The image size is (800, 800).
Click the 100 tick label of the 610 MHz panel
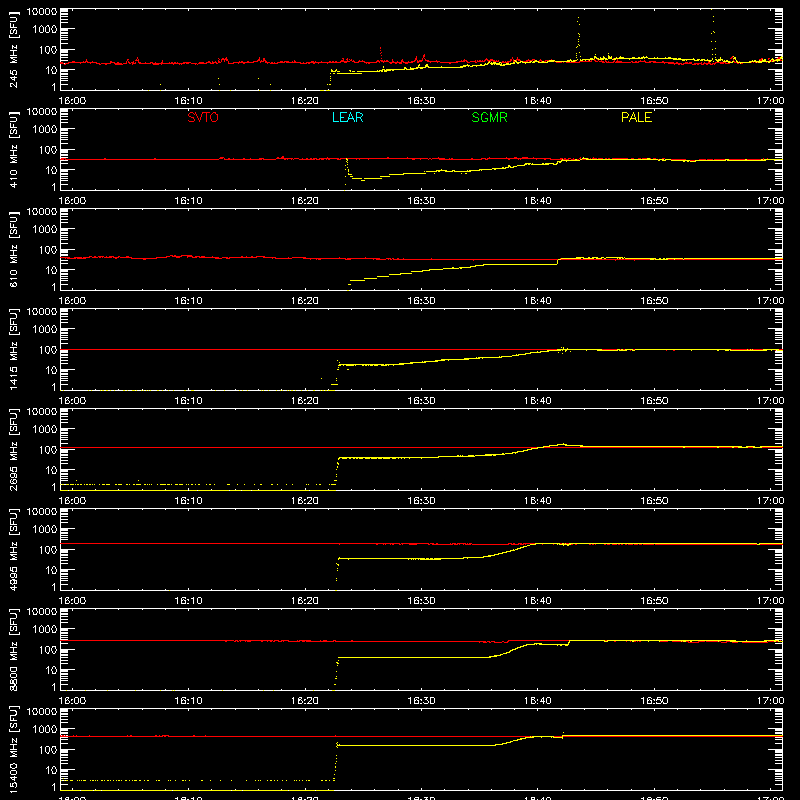(49, 249)
